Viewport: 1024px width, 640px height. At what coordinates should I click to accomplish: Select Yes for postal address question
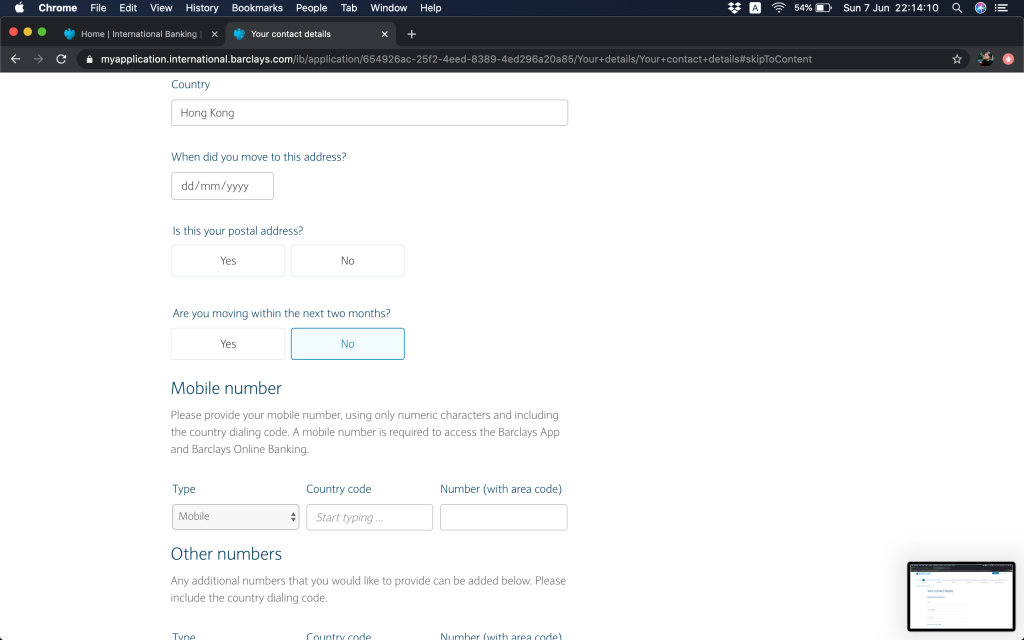(228, 261)
